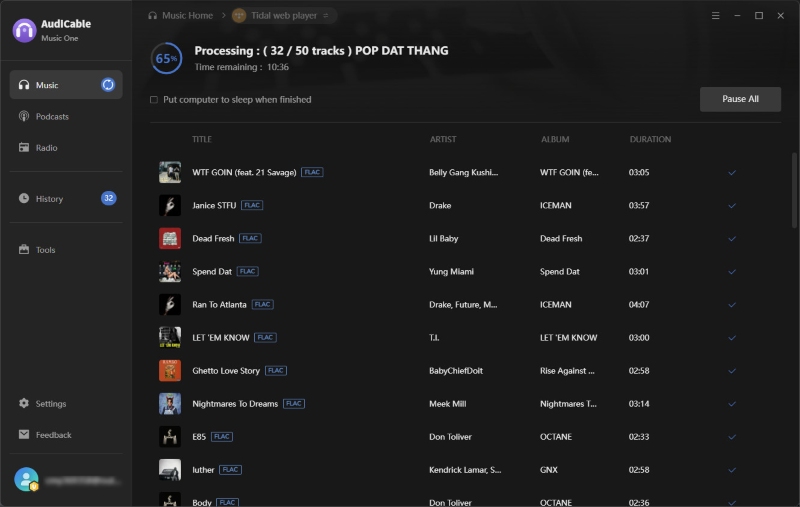Open the History section
Viewport: 800px width, 507px height.
point(66,198)
